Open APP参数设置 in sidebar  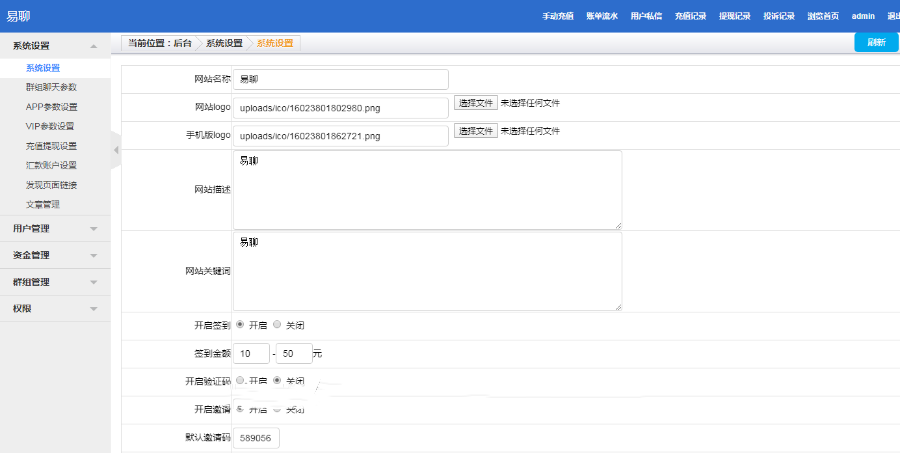(52, 107)
